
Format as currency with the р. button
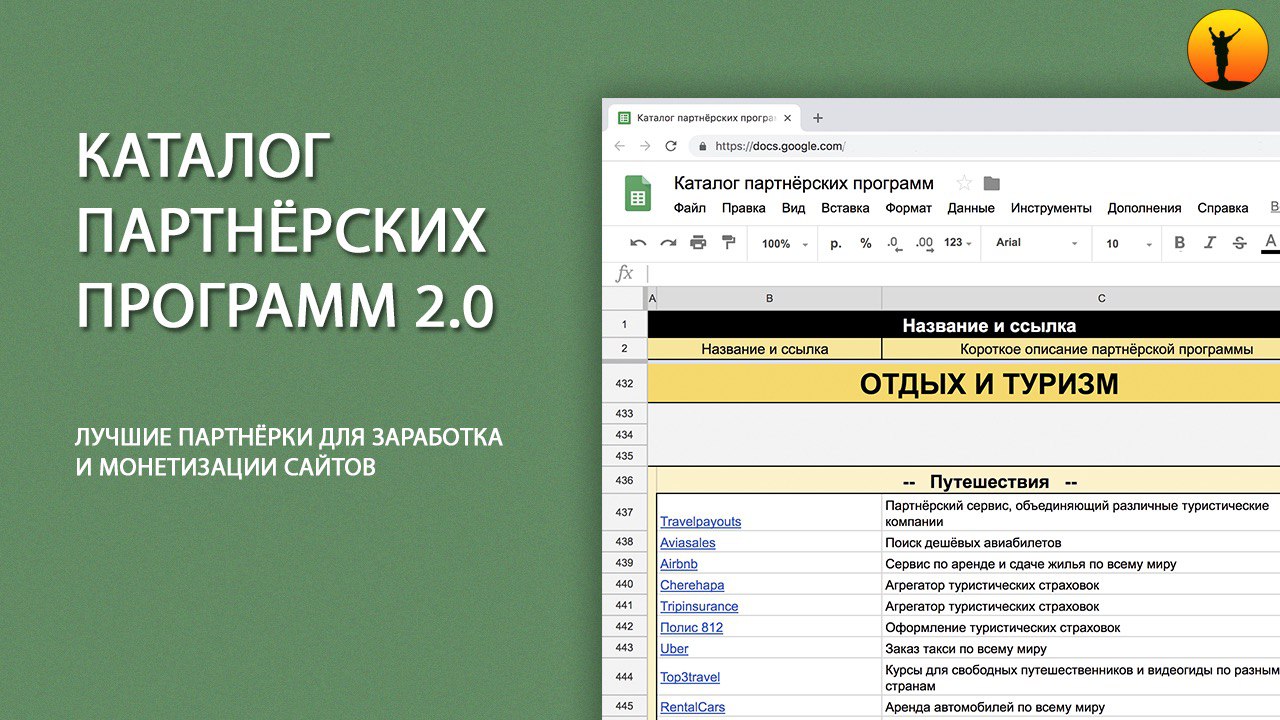click(x=836, y=243)
